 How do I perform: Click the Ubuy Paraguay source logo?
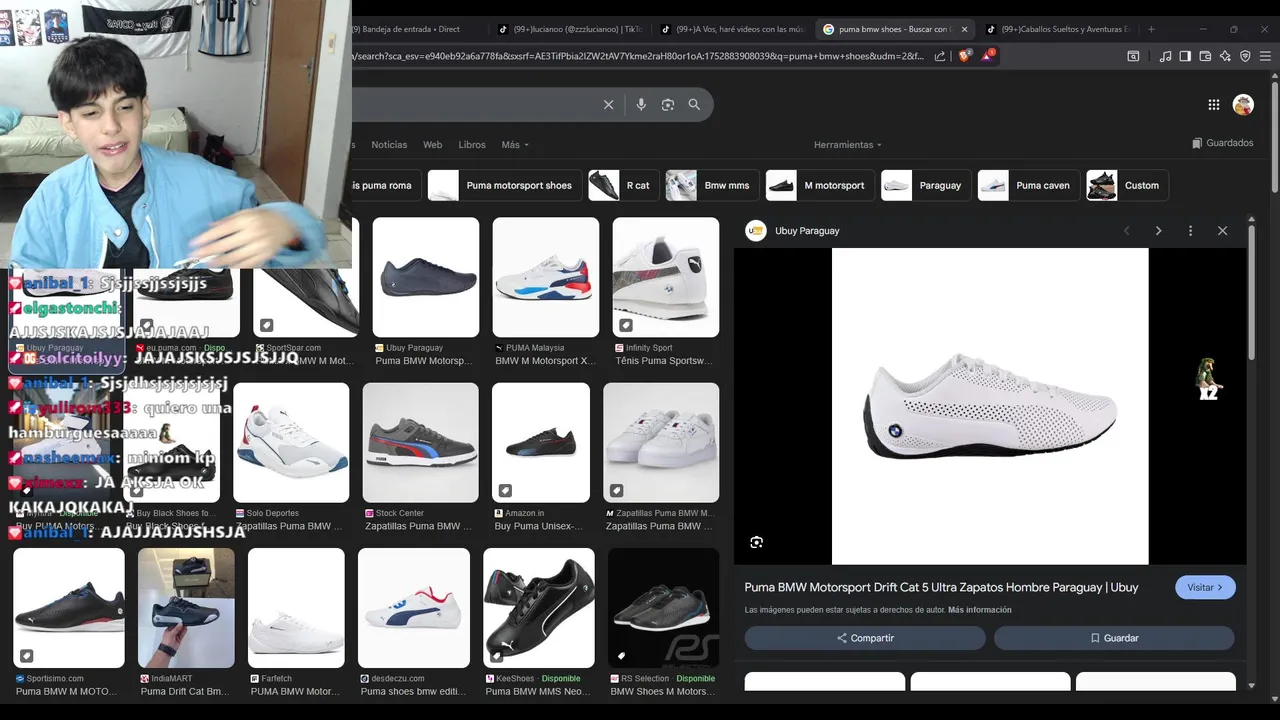point(756,231)
